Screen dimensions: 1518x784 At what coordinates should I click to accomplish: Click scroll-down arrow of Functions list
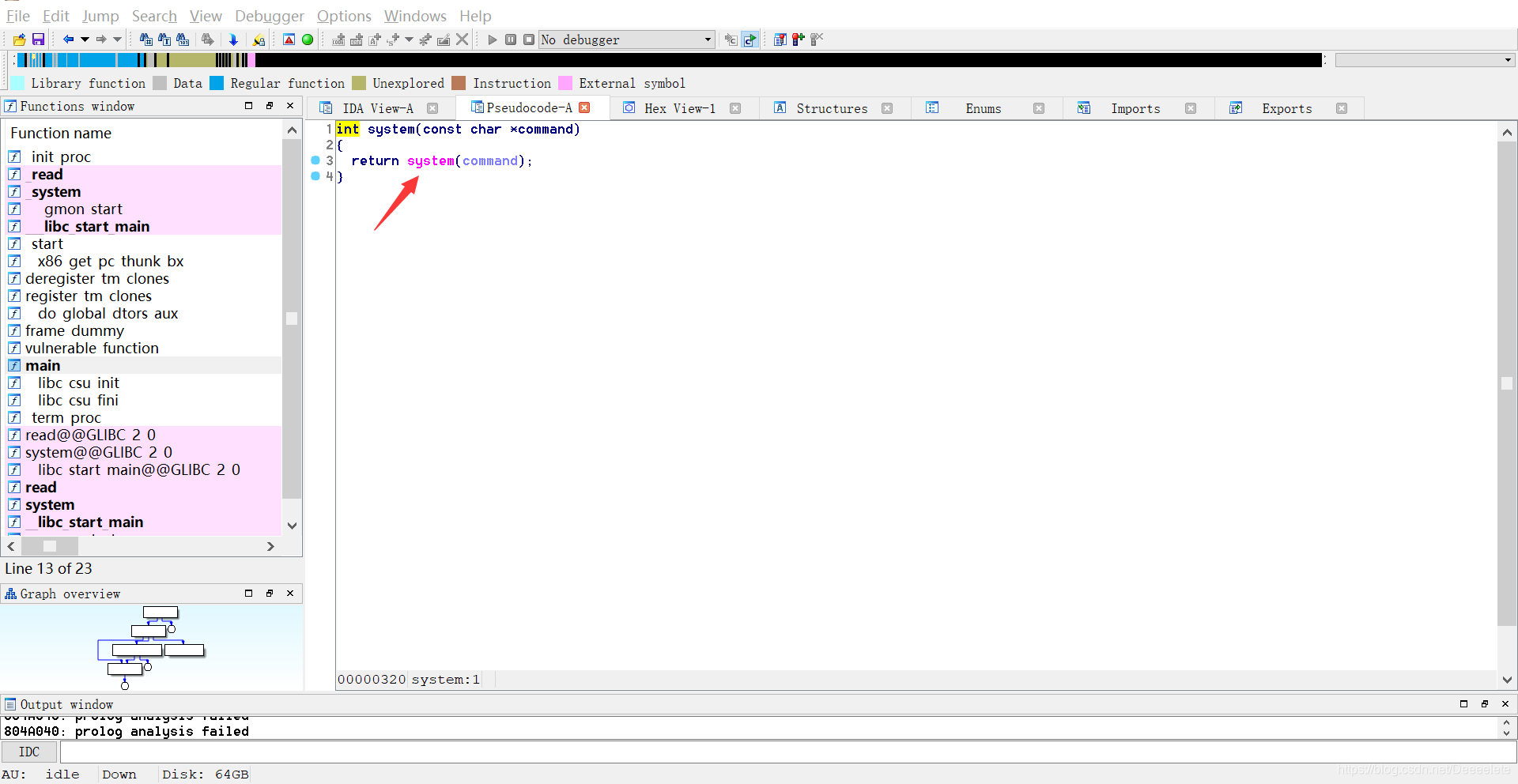pyautogui.click(x=292, y=526)
